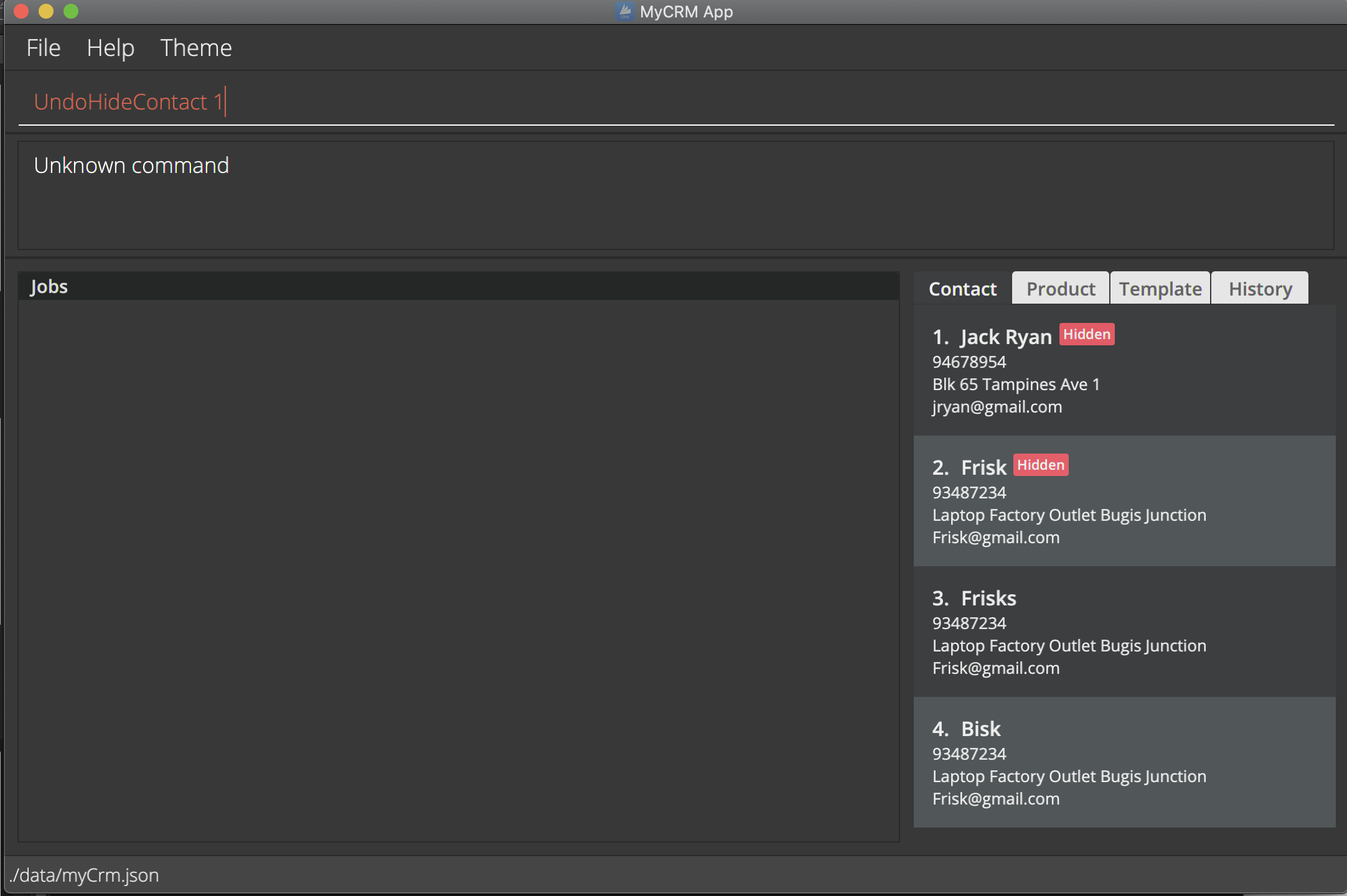Select contact 4. Bisk name
The image size is (1347, 896).
click(x=981, y=729)
